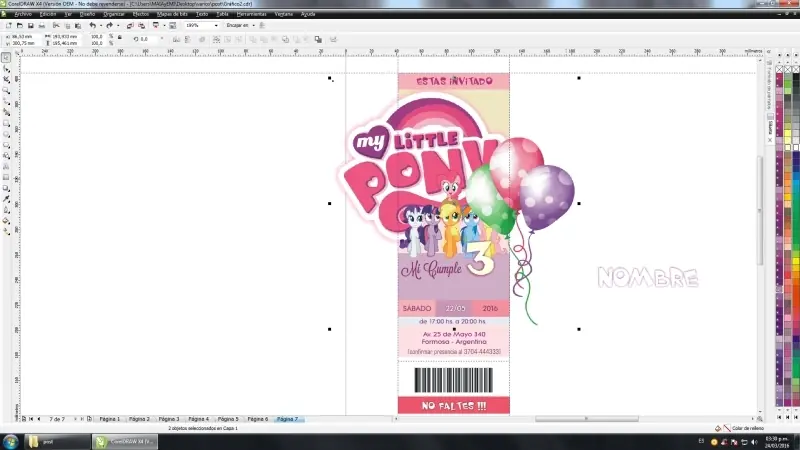Mirror selection vertically via property bar
800x450 pixels.
pyautogui.click(x=187, y=39)
